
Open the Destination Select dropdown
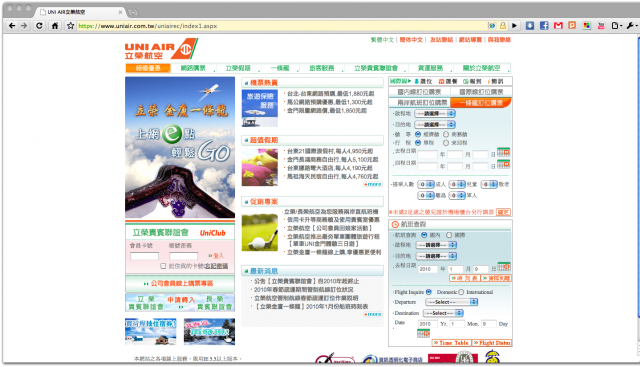pos(443,313)
